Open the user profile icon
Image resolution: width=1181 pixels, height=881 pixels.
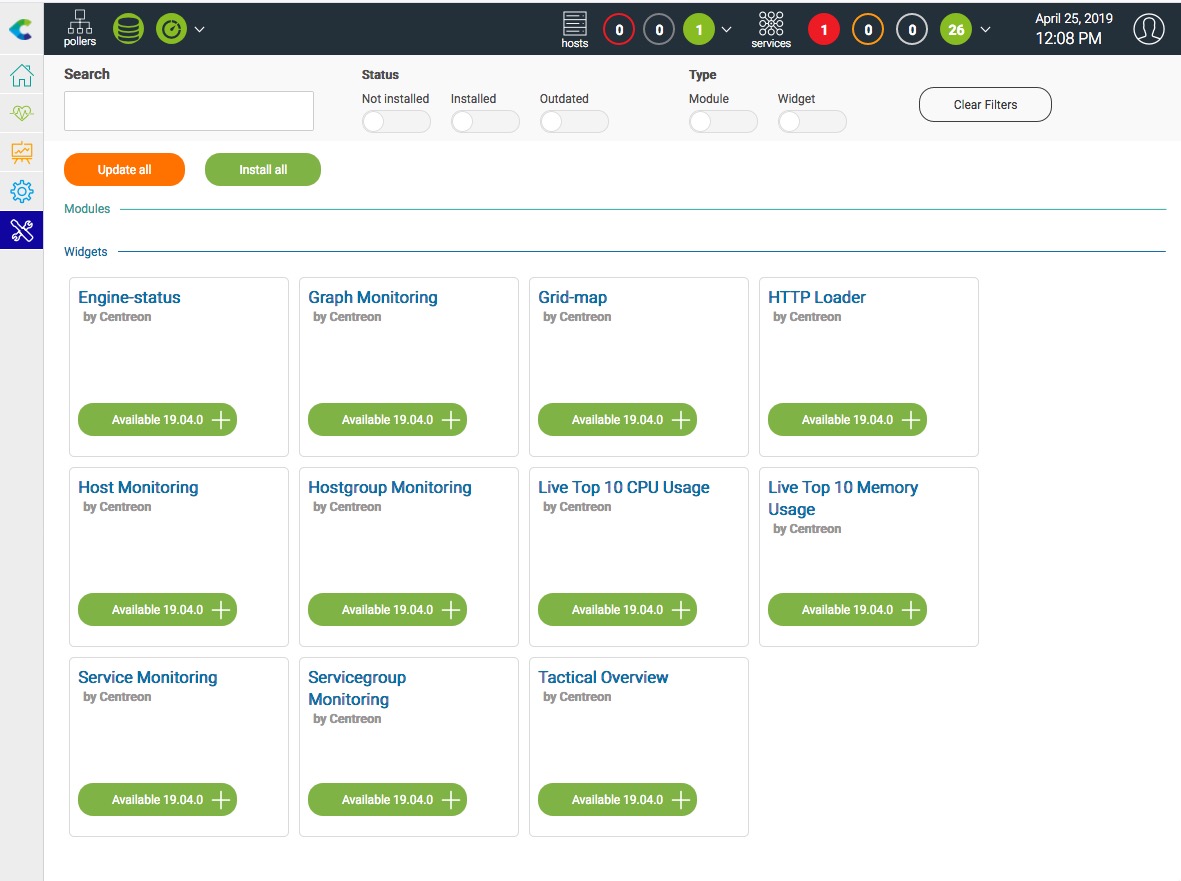coord(1149,29)
